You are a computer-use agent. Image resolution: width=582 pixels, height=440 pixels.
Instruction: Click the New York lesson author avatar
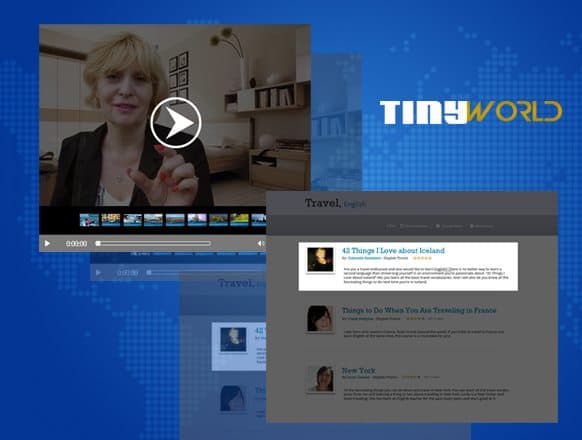pyautogui.click(x=320, y=379)
